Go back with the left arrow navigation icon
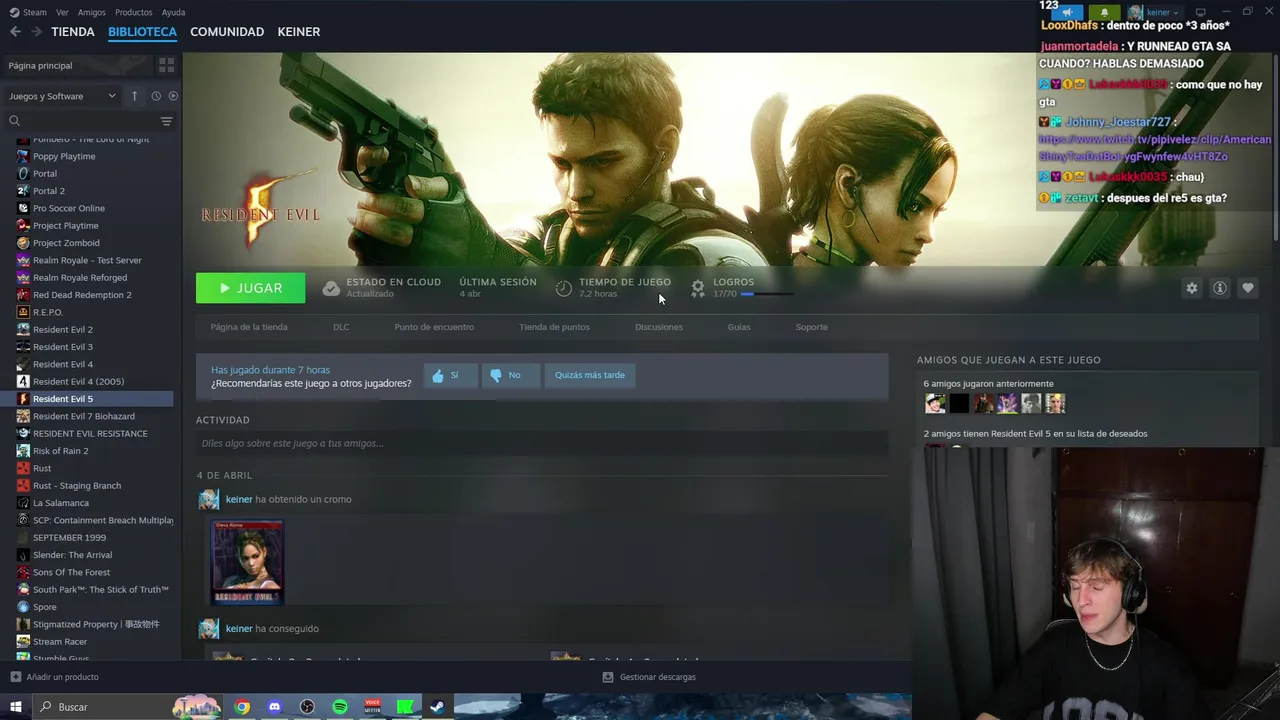Viewport: 1280px width, 720px height. [x=15, y=32]
